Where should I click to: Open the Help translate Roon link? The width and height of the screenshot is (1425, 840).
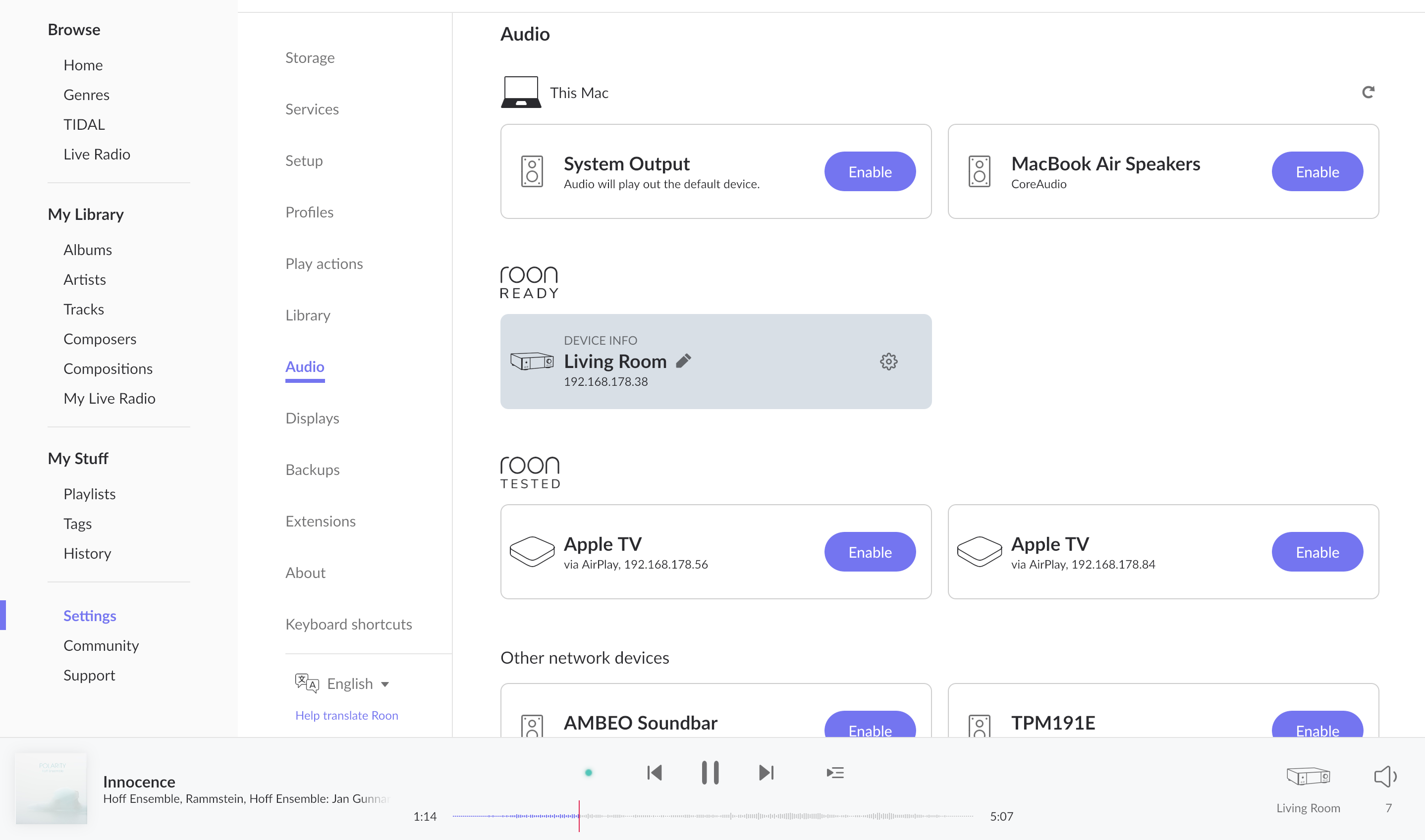pyautogui.click(x=346, y=715)
